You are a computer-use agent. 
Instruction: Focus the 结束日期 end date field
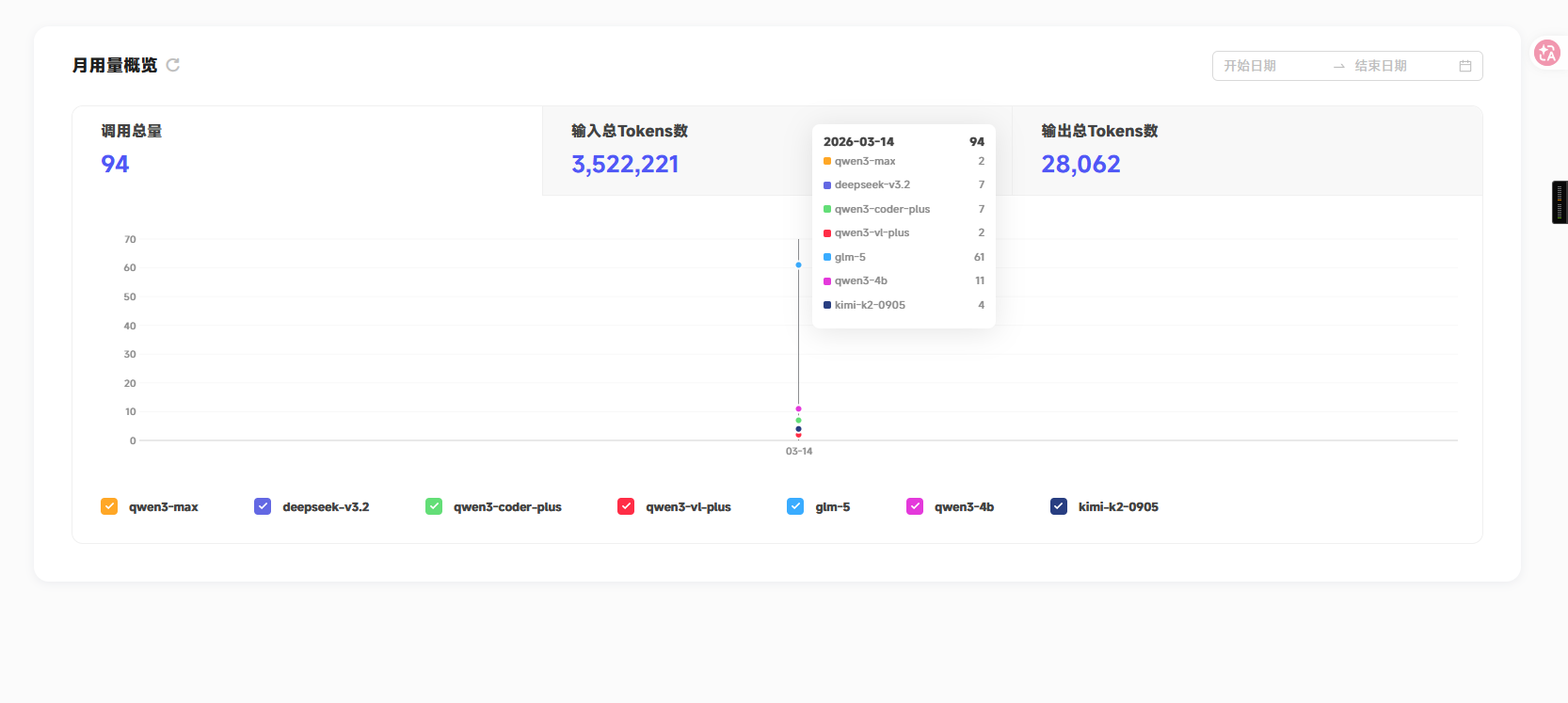(1402, 66)
